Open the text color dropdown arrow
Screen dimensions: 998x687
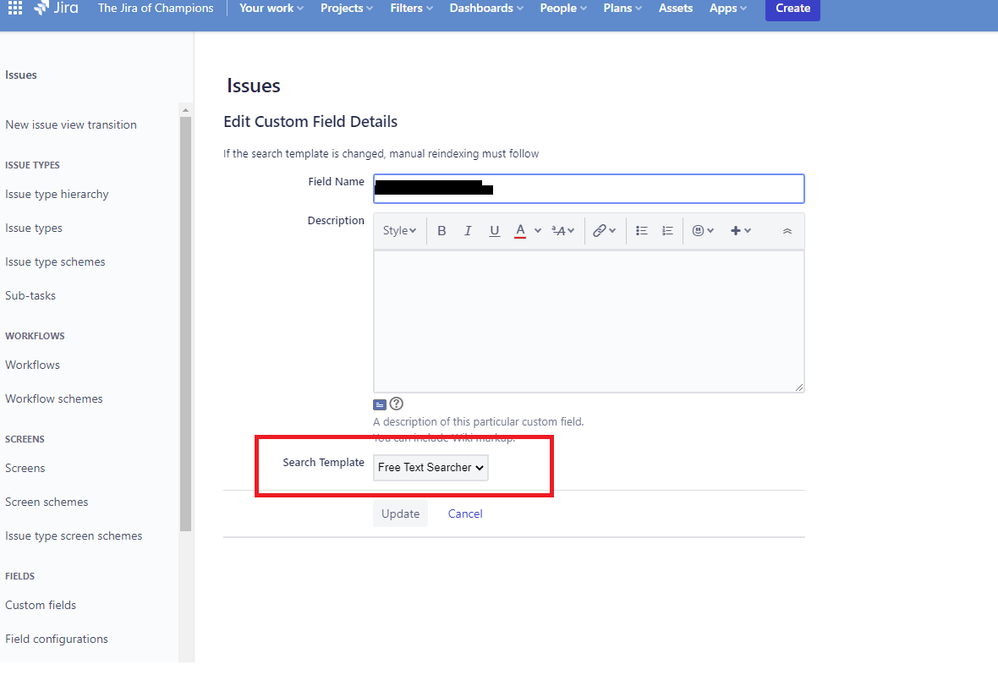tap(538, 230)
